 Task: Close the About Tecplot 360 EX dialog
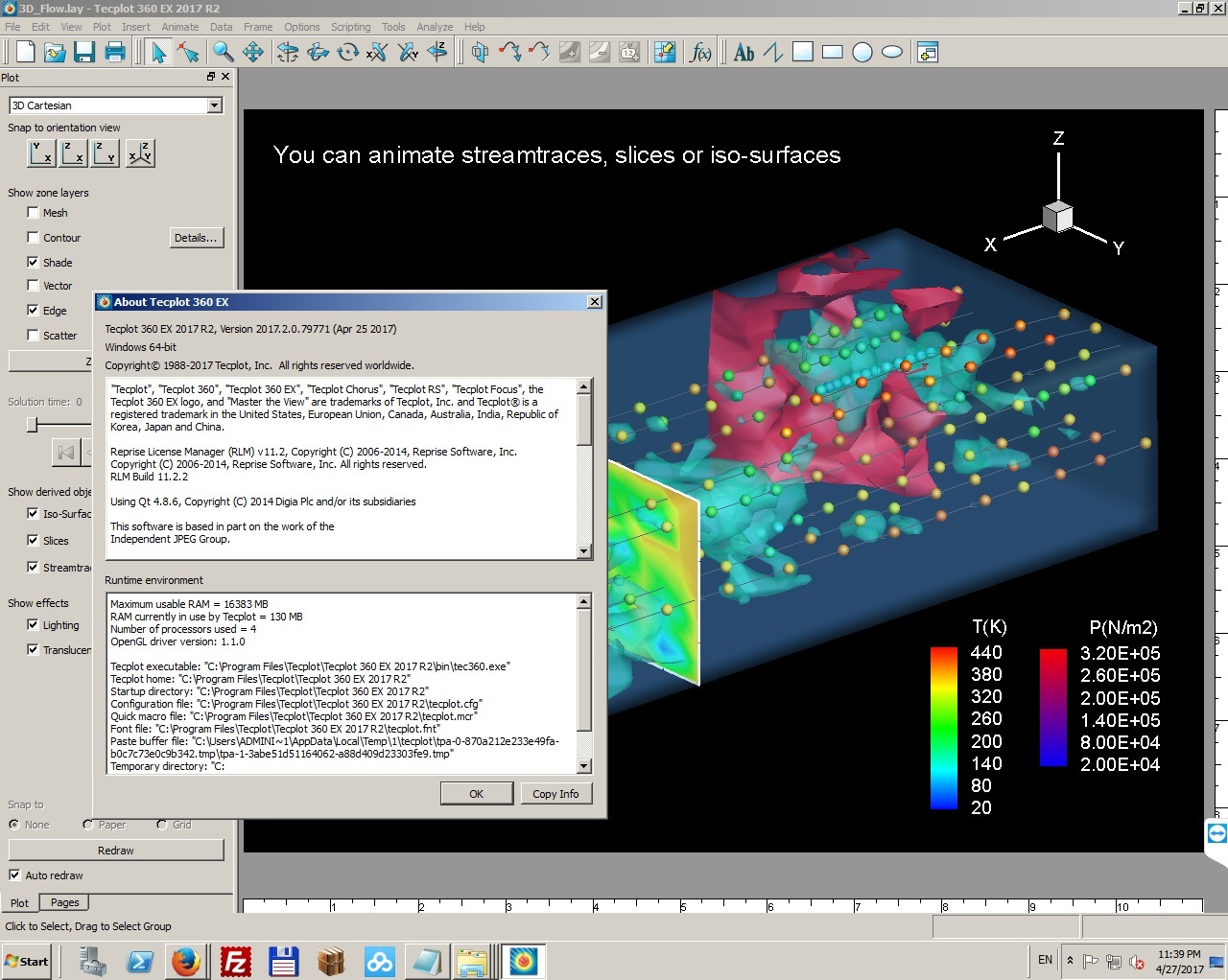coord(595,302)
